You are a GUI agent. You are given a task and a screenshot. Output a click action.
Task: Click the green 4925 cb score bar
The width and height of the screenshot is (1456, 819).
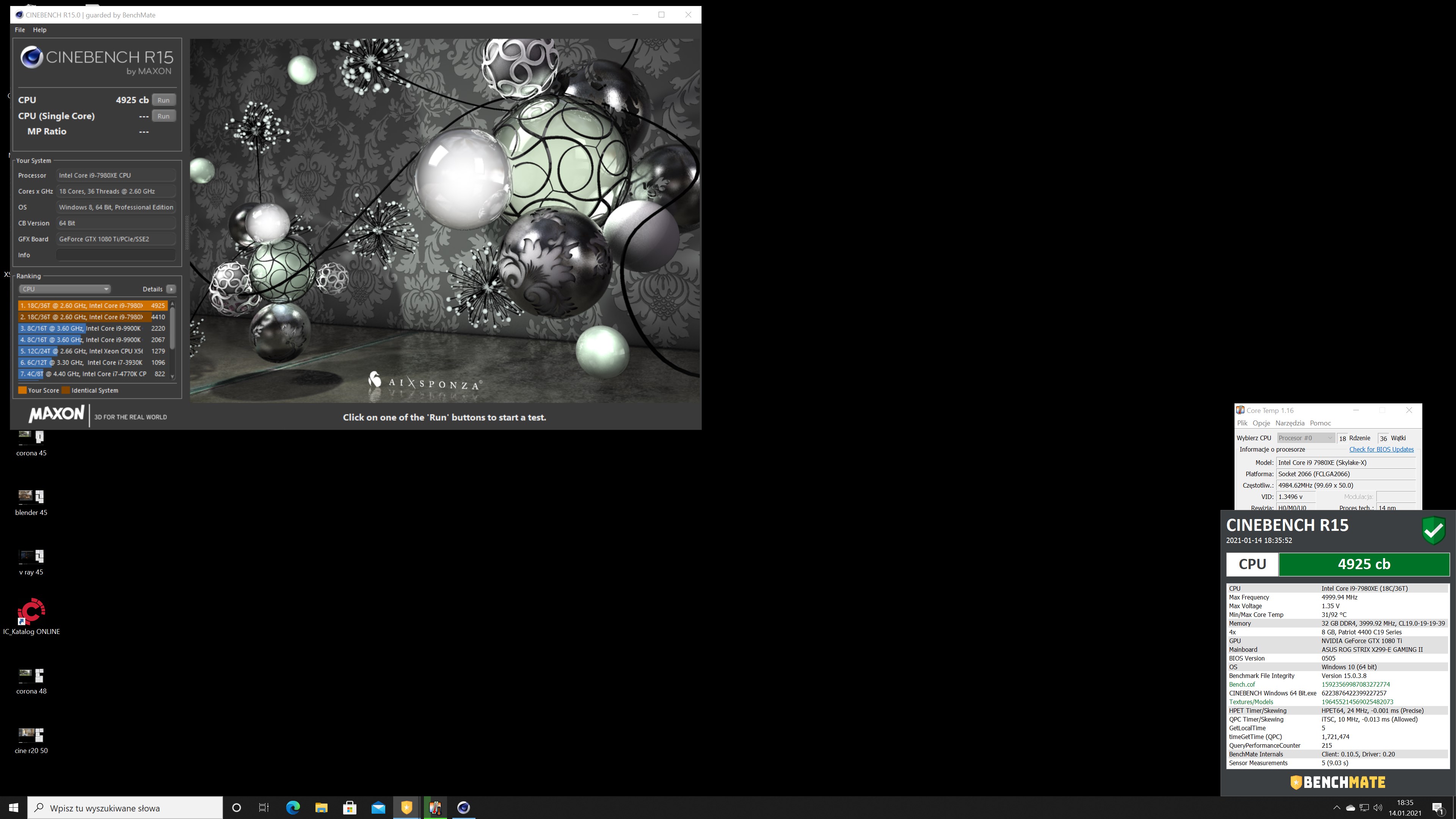1364,564
